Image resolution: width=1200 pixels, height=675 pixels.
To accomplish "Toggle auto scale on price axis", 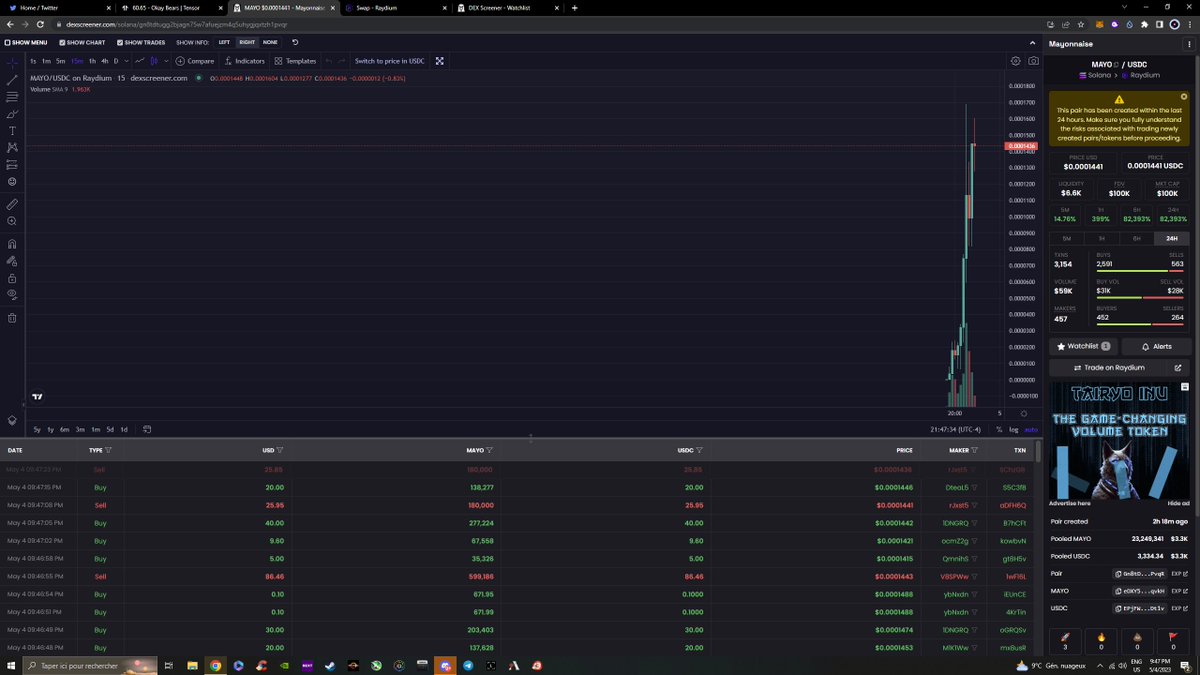I will tap(1031, 429).
